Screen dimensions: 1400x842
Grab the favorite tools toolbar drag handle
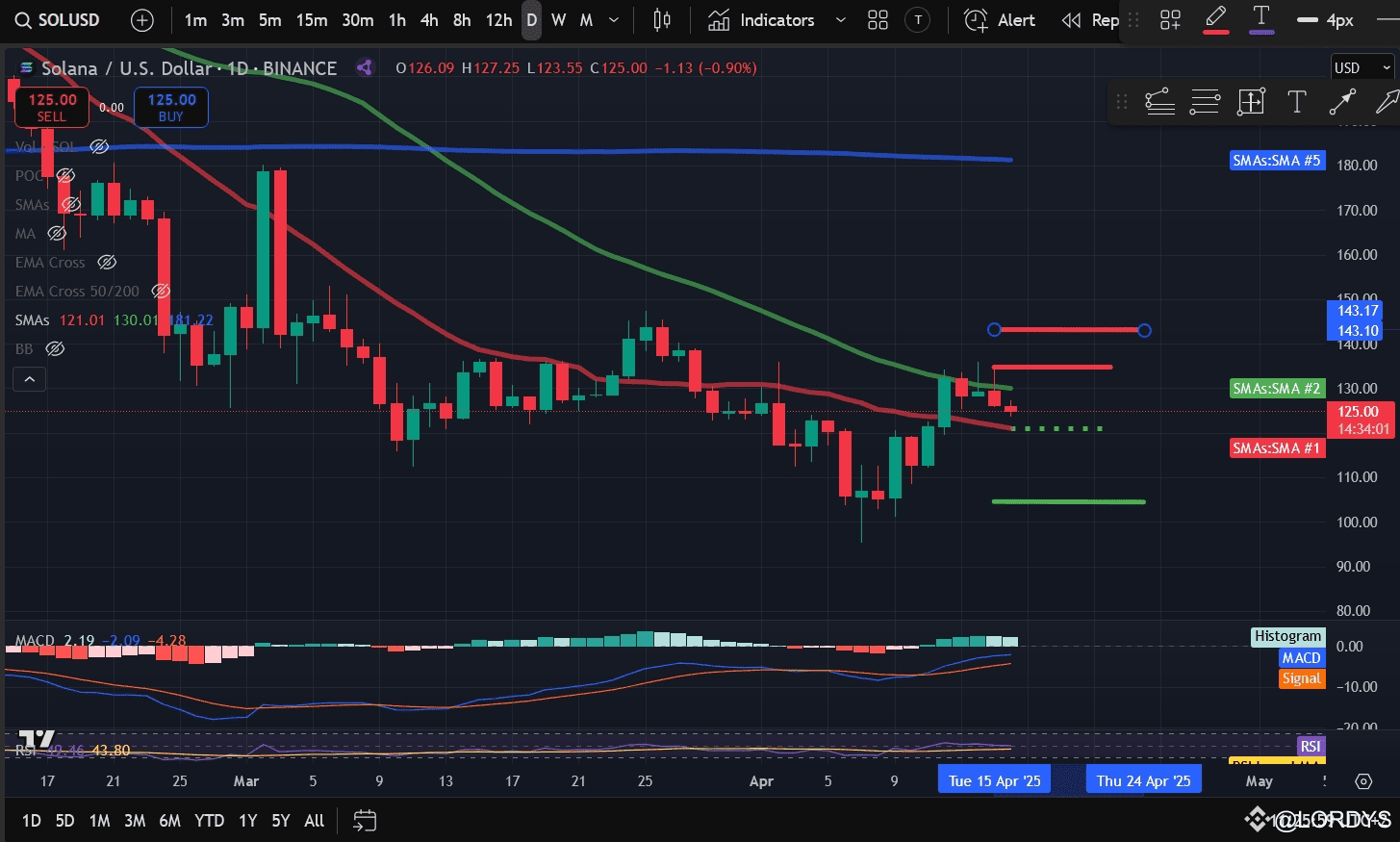pos(1121,101)
